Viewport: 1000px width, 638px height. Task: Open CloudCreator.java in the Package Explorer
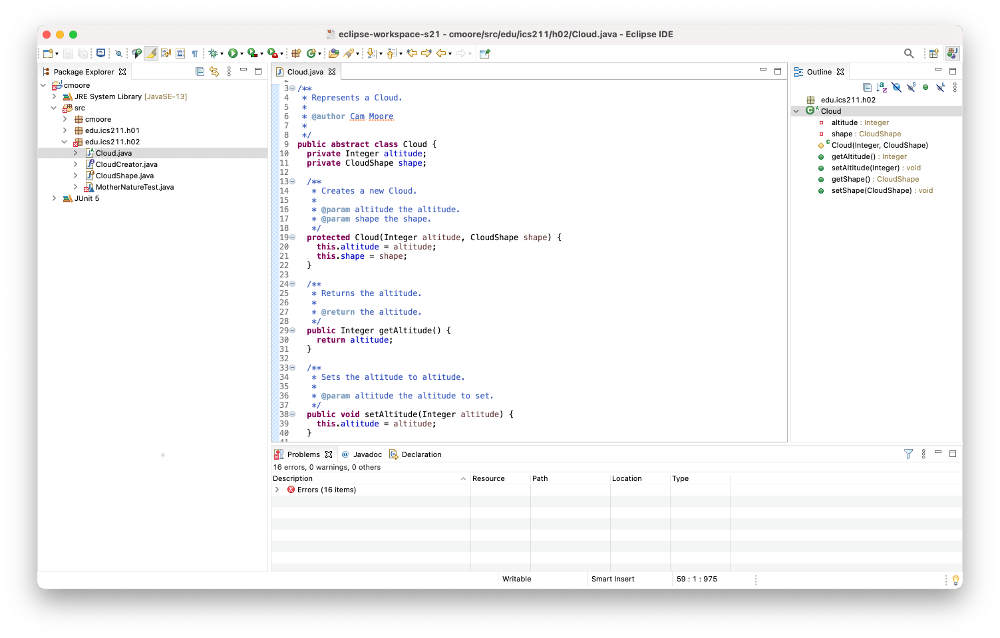(126, 164)
